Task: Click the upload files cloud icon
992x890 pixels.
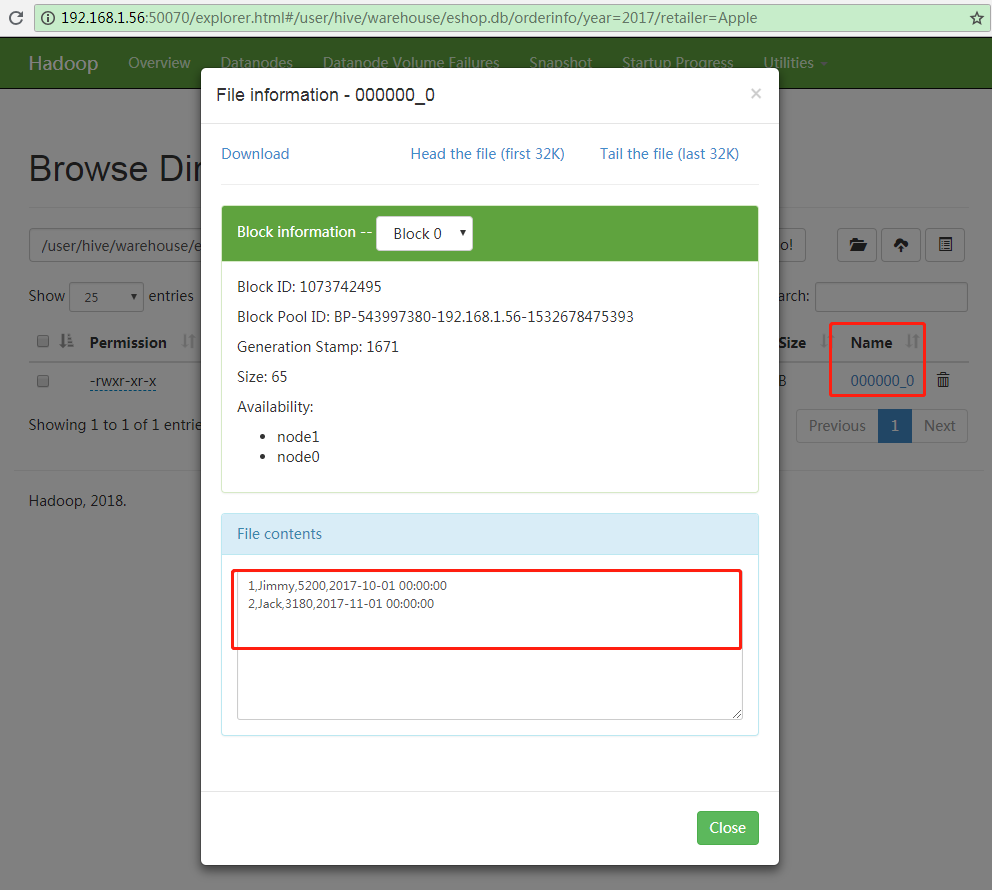Action: coord(901,245)
